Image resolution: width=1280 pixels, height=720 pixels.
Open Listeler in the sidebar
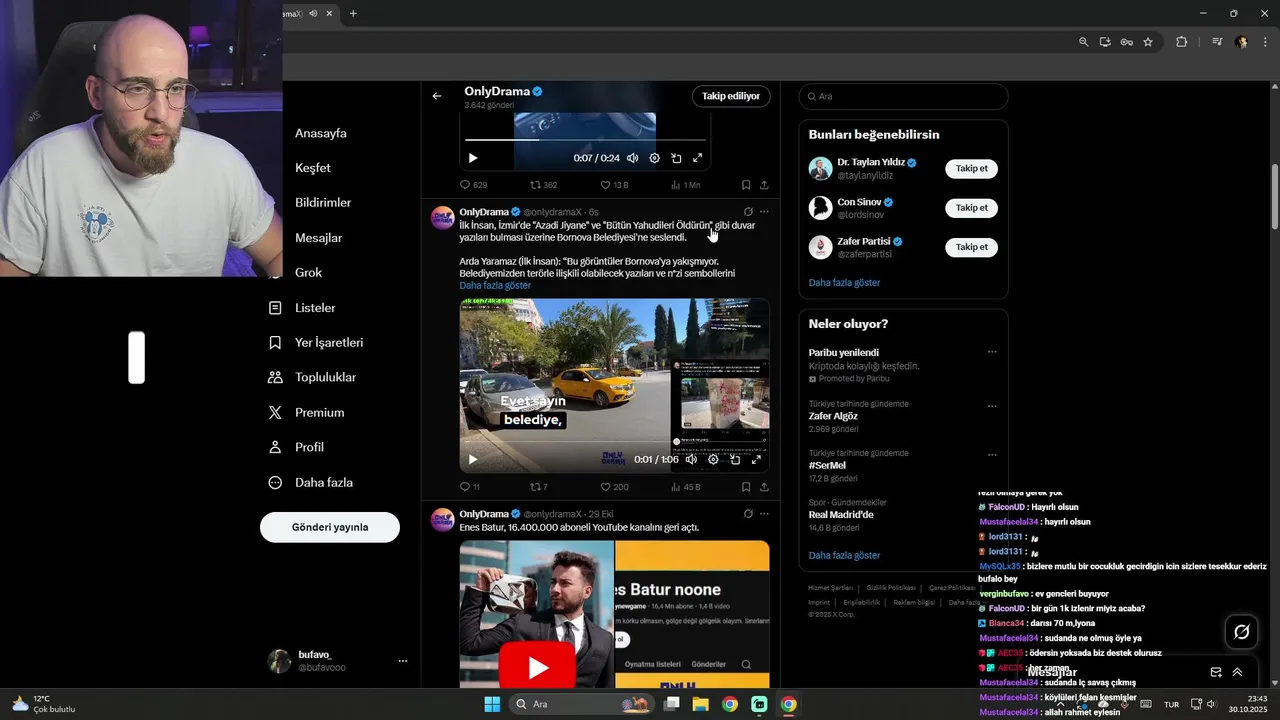click(x=302, y=308)
